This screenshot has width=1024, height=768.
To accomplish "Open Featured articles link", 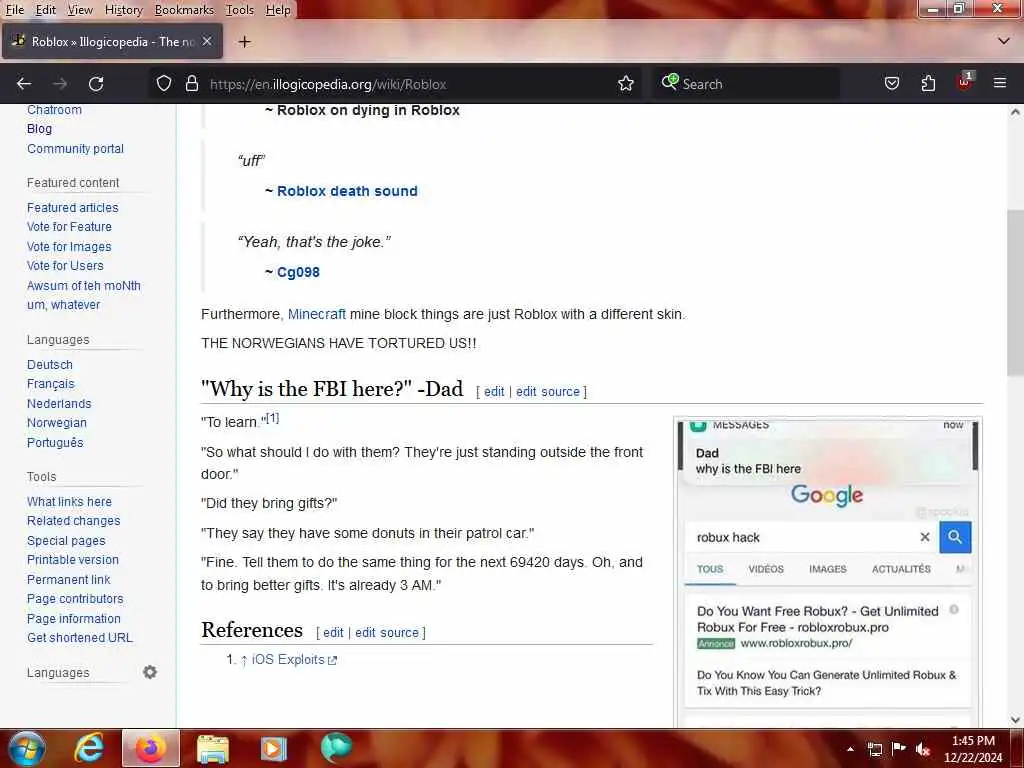I will click(72, 208).
